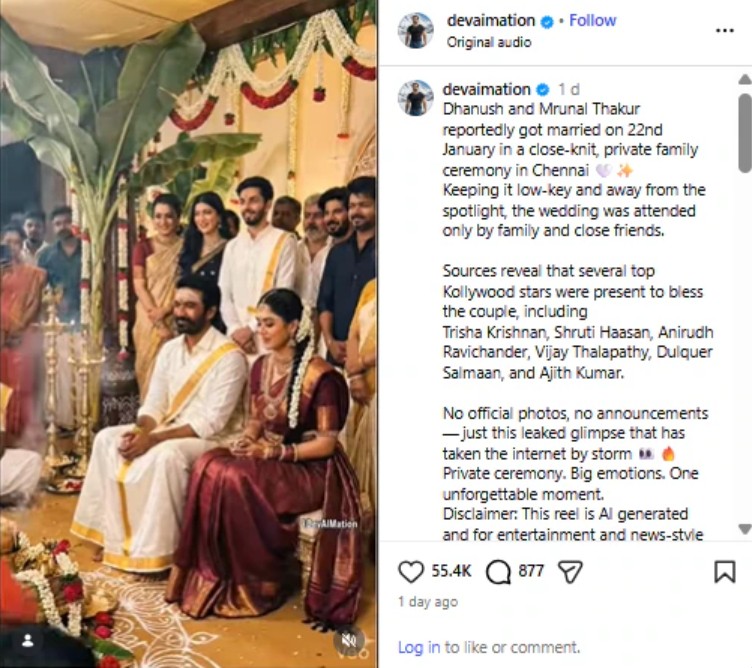This screenshot has height=668, width=752.
Task: Open the Original audio link
Action: pos(488,42)
